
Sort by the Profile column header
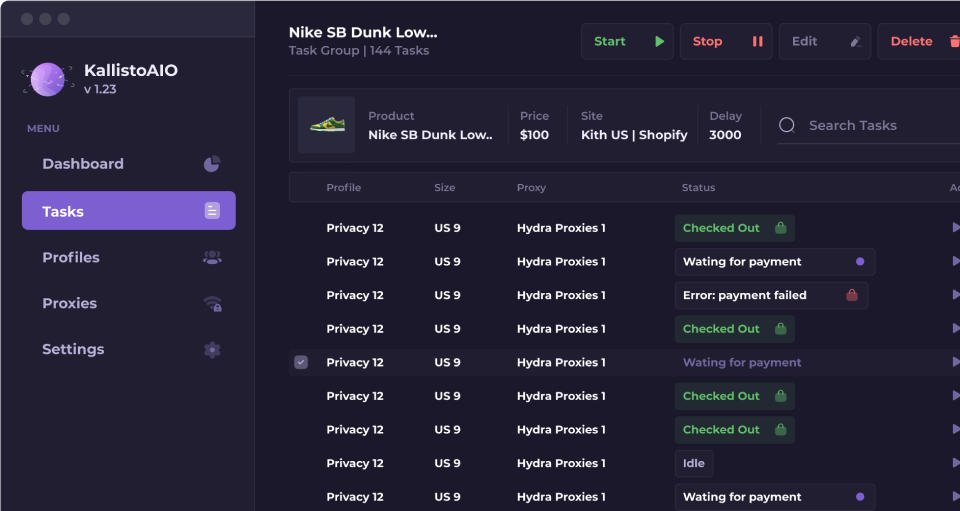(x=343, y=187)
